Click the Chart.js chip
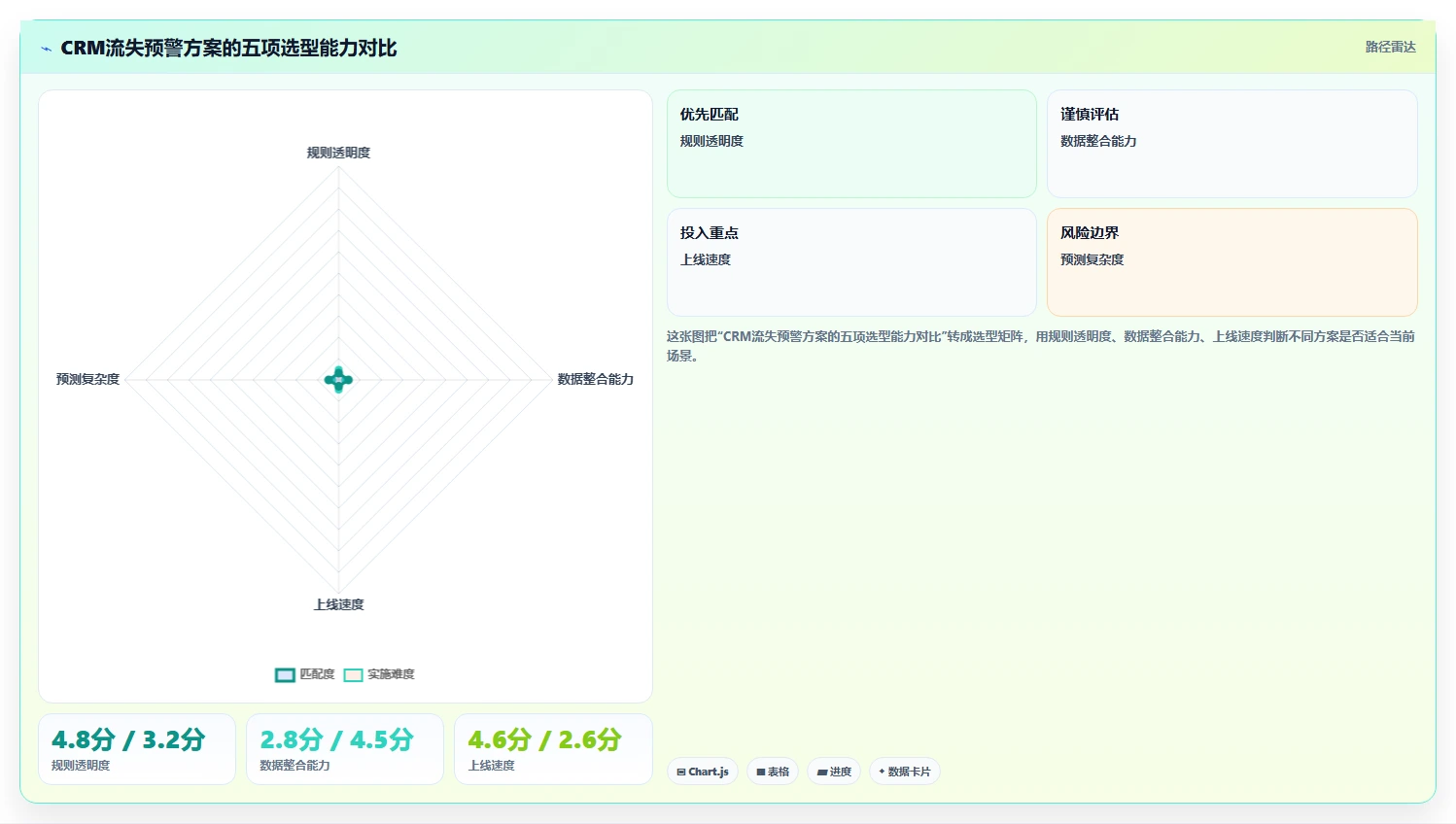 click(x=703, y=772)
